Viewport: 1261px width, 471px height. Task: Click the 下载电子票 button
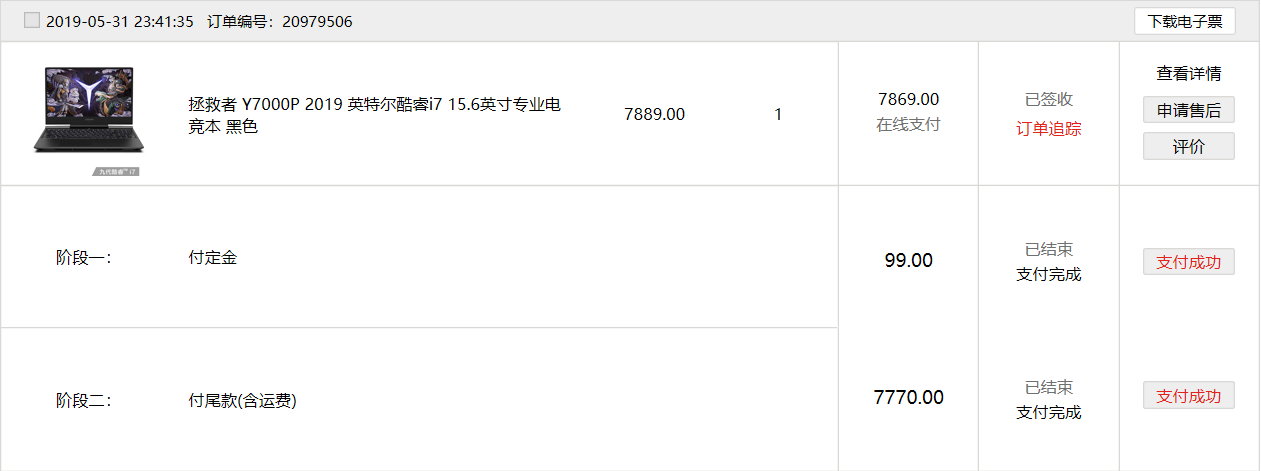click(1184, 21)
